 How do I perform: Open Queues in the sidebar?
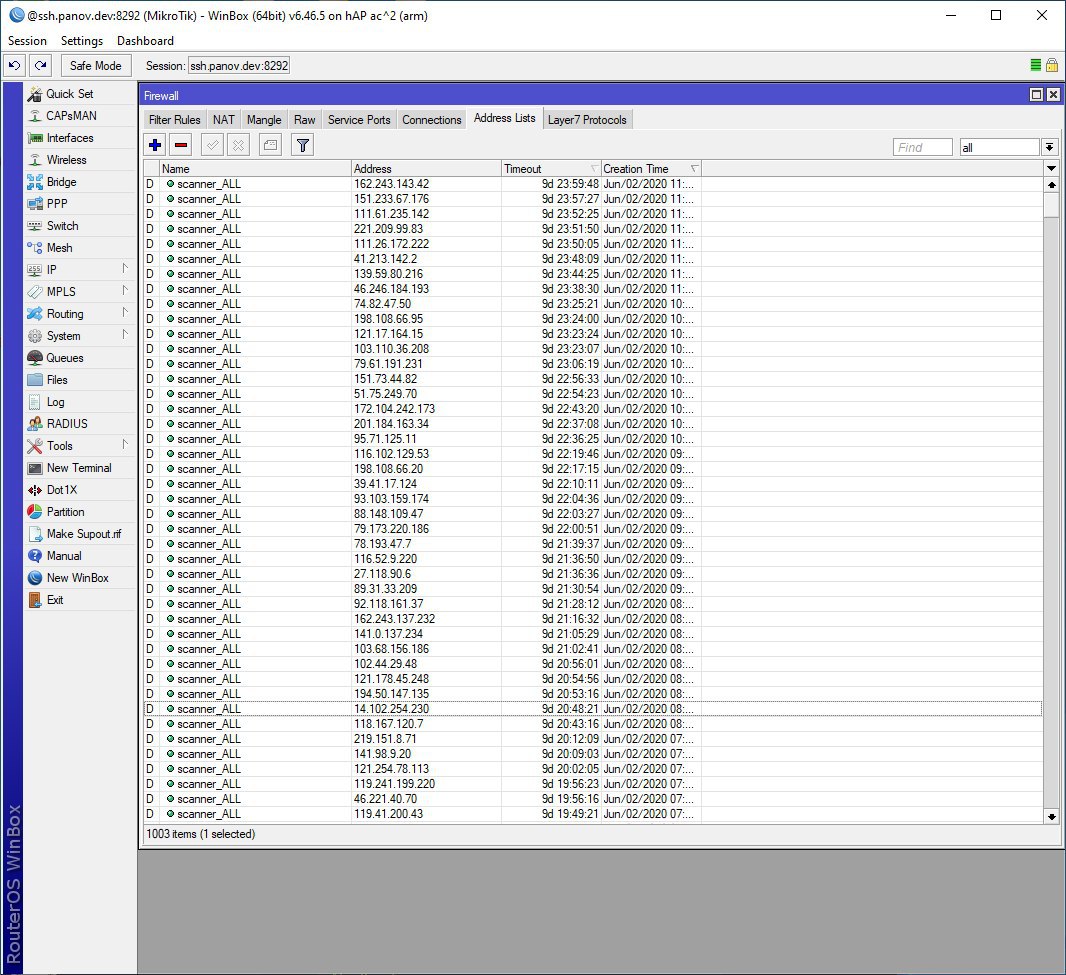pyautogui.click(x=80, y=358)
